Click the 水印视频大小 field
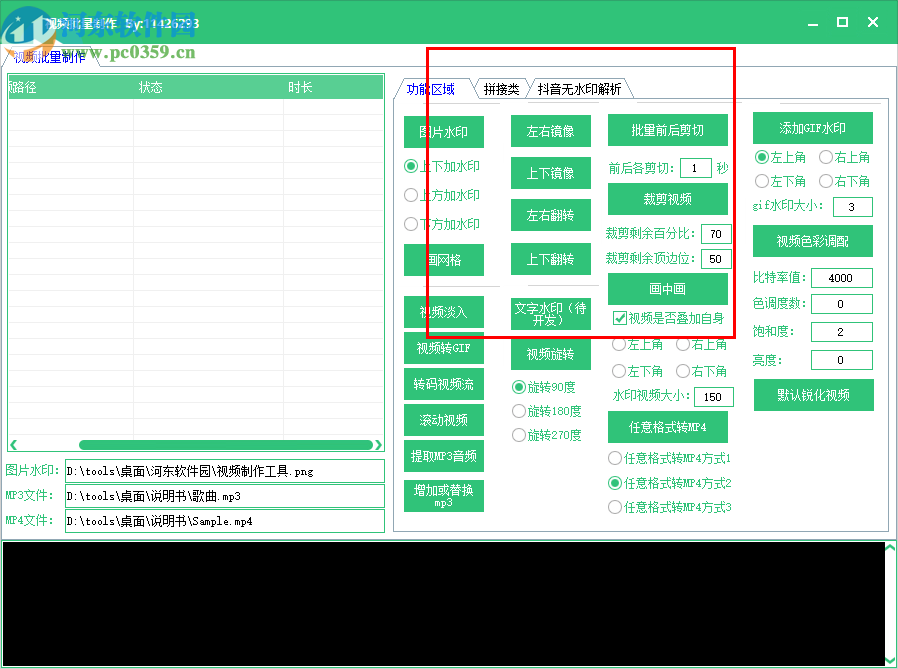This screenshot has width=898, height=669. click(714, 397)
